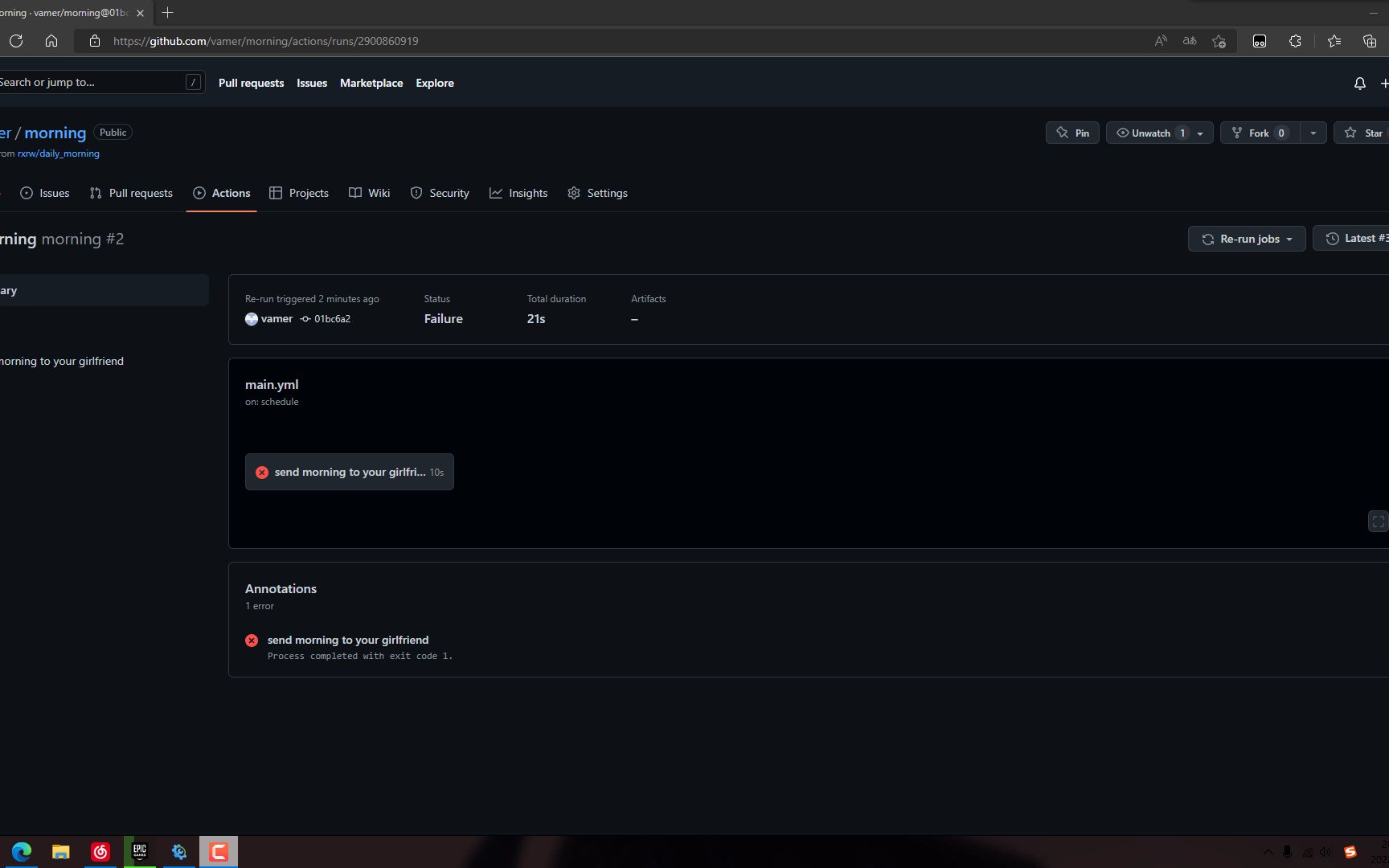Open GitHub notifications bell
This screenshot has width=1389, height=868.
coord(1360,84)
